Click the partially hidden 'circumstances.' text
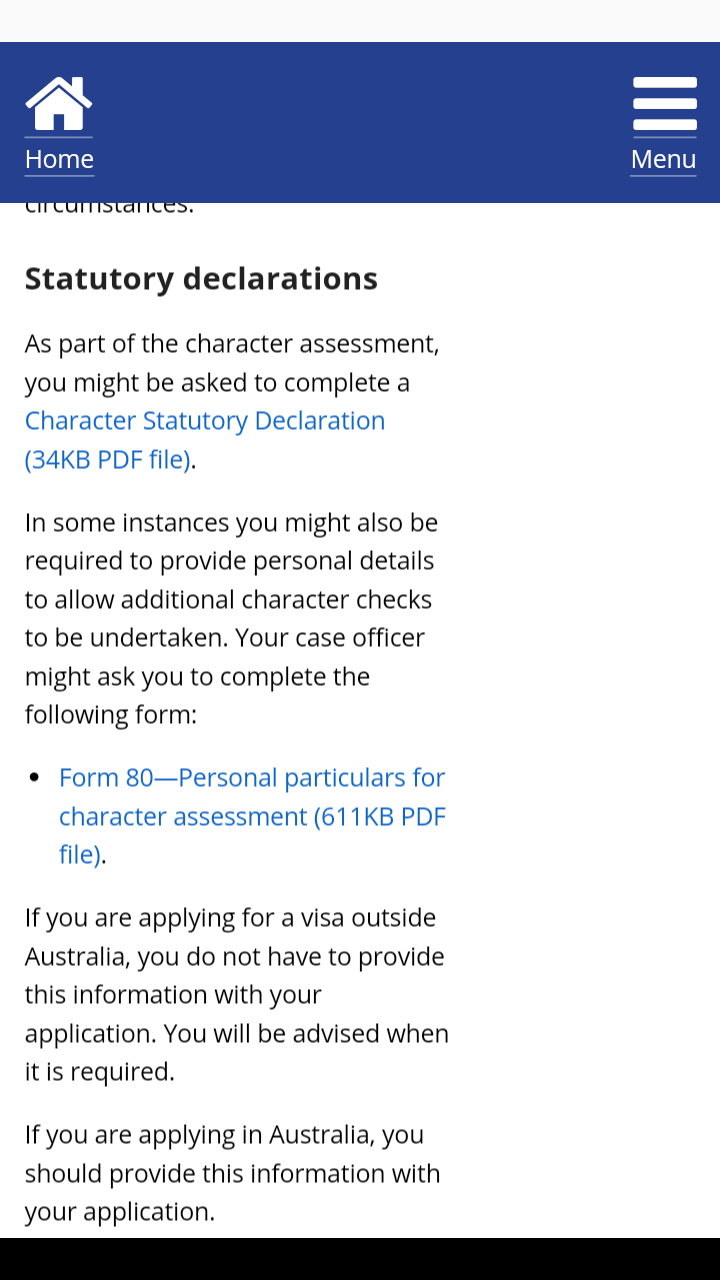The width and height of the screenshot is (720, 1280). [x=109, y=208]
